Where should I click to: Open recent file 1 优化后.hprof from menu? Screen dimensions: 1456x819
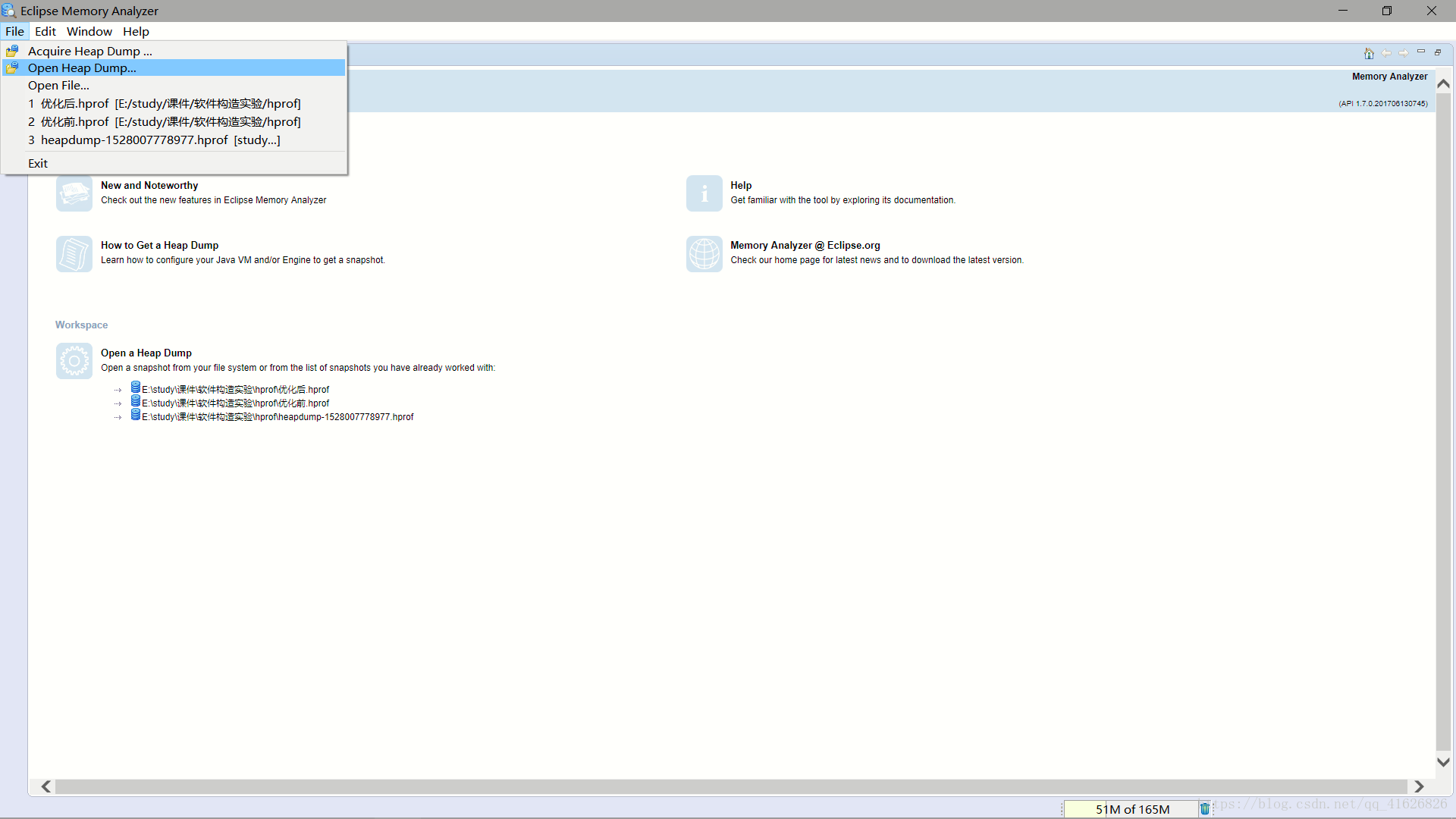pos(174,103)
